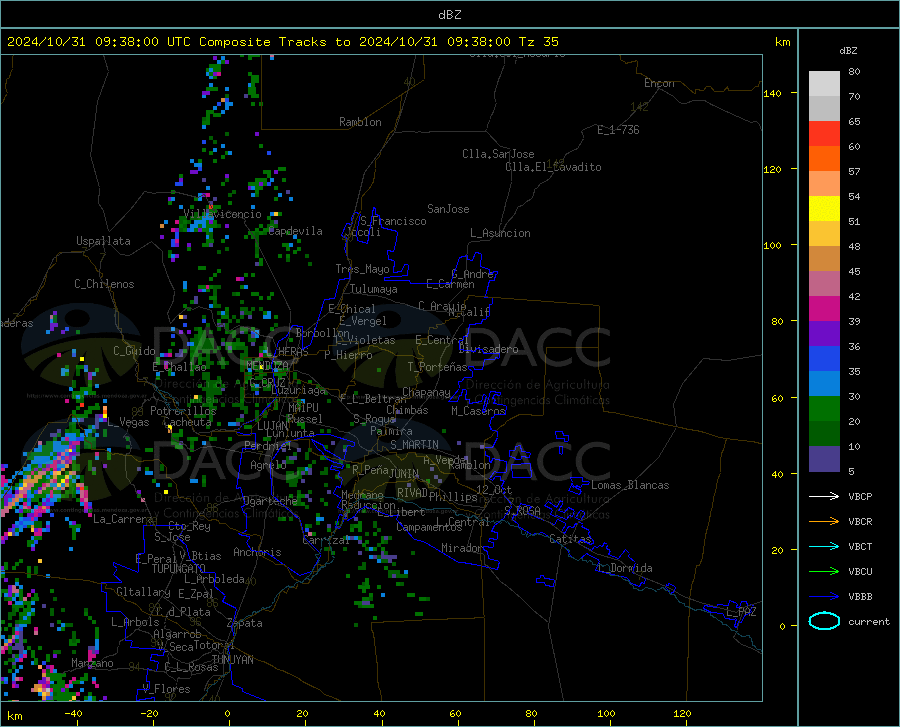Click the S_MARTIN map label

414,445
